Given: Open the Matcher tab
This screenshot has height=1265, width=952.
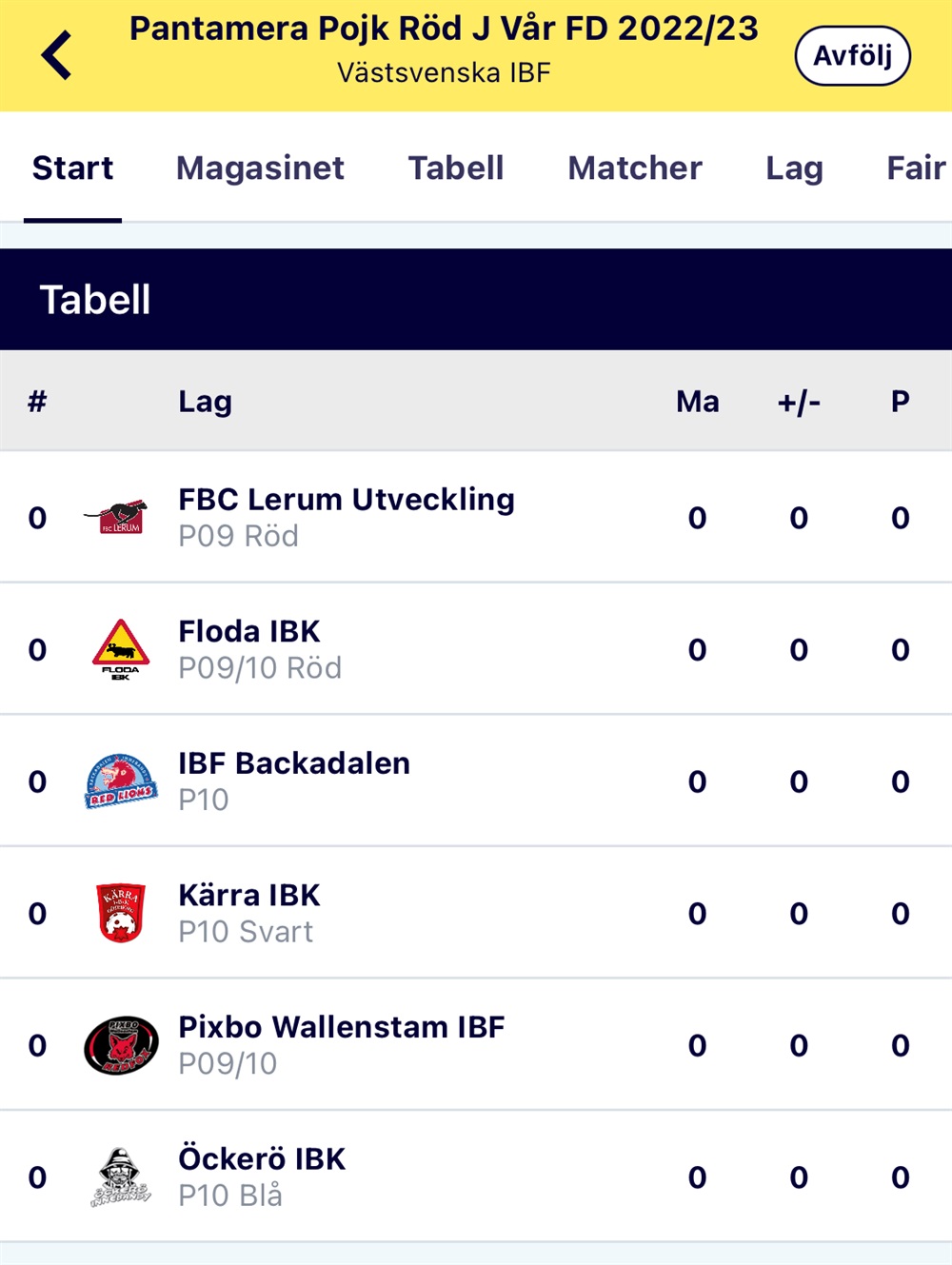Looking at the screenshot, I should pyautogui.click(x=635, y=168).
